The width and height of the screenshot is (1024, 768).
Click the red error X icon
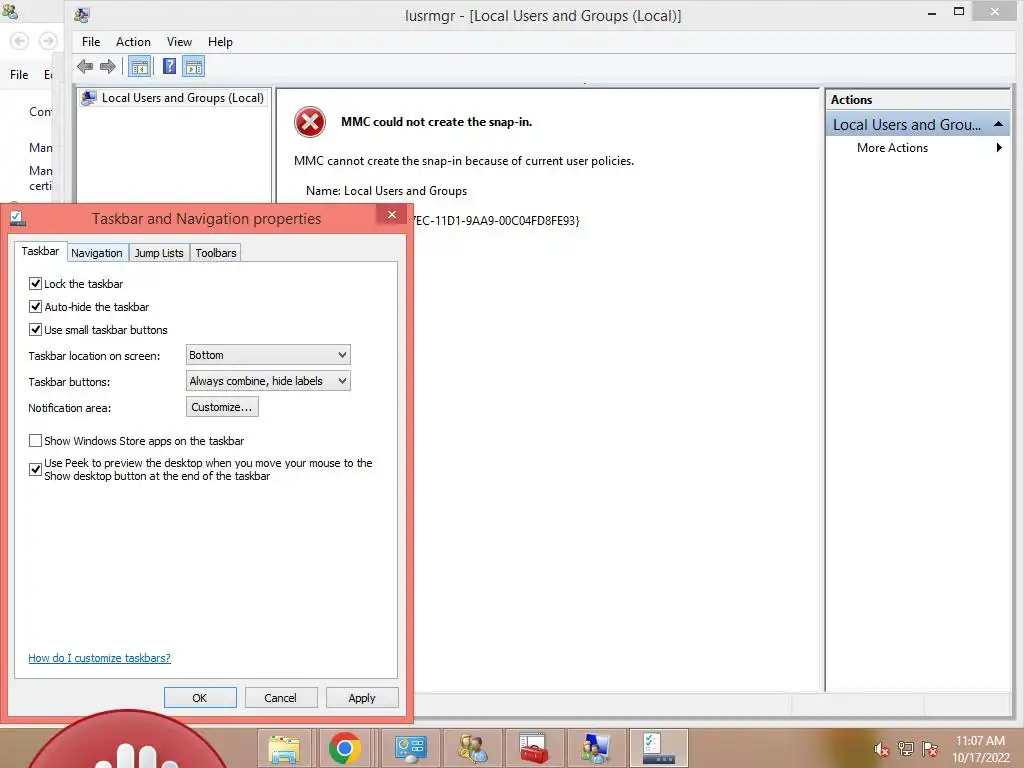tap(310, 122)
